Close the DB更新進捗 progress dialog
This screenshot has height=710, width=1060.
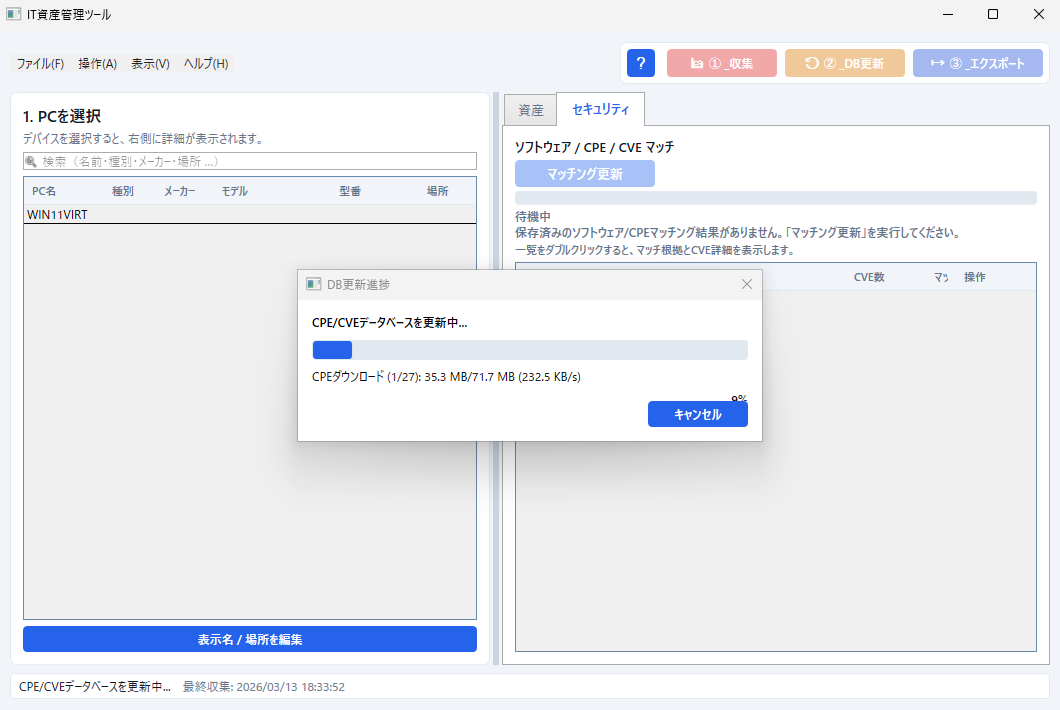746,283
